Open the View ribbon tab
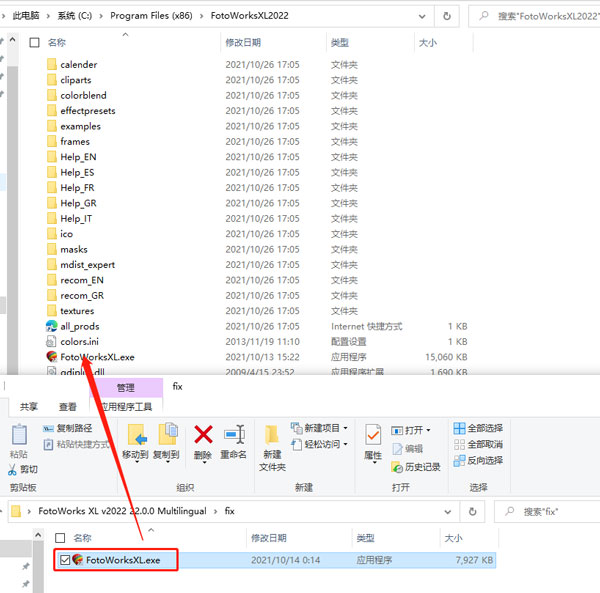Image resolution: width=600 pixels, height=593 pixels. pos(68,407)
